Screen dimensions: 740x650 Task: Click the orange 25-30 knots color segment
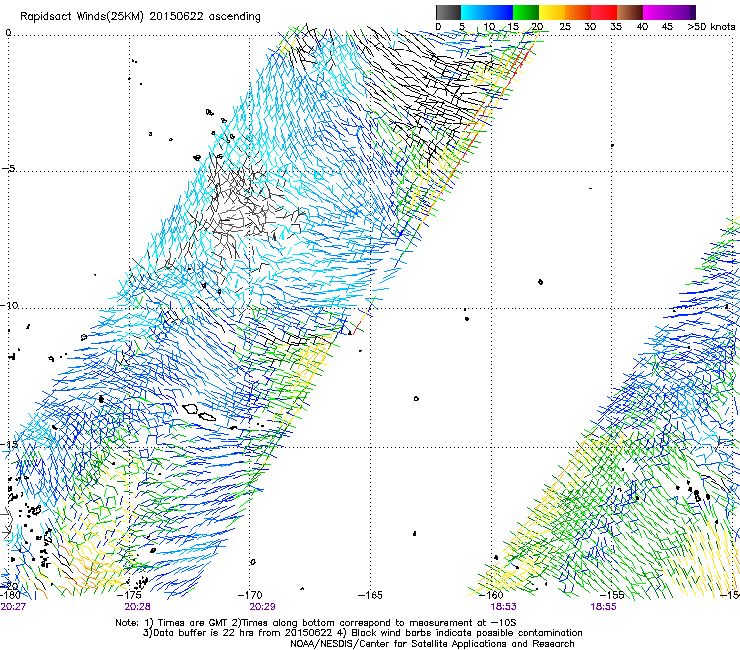(x=578, y=12)
